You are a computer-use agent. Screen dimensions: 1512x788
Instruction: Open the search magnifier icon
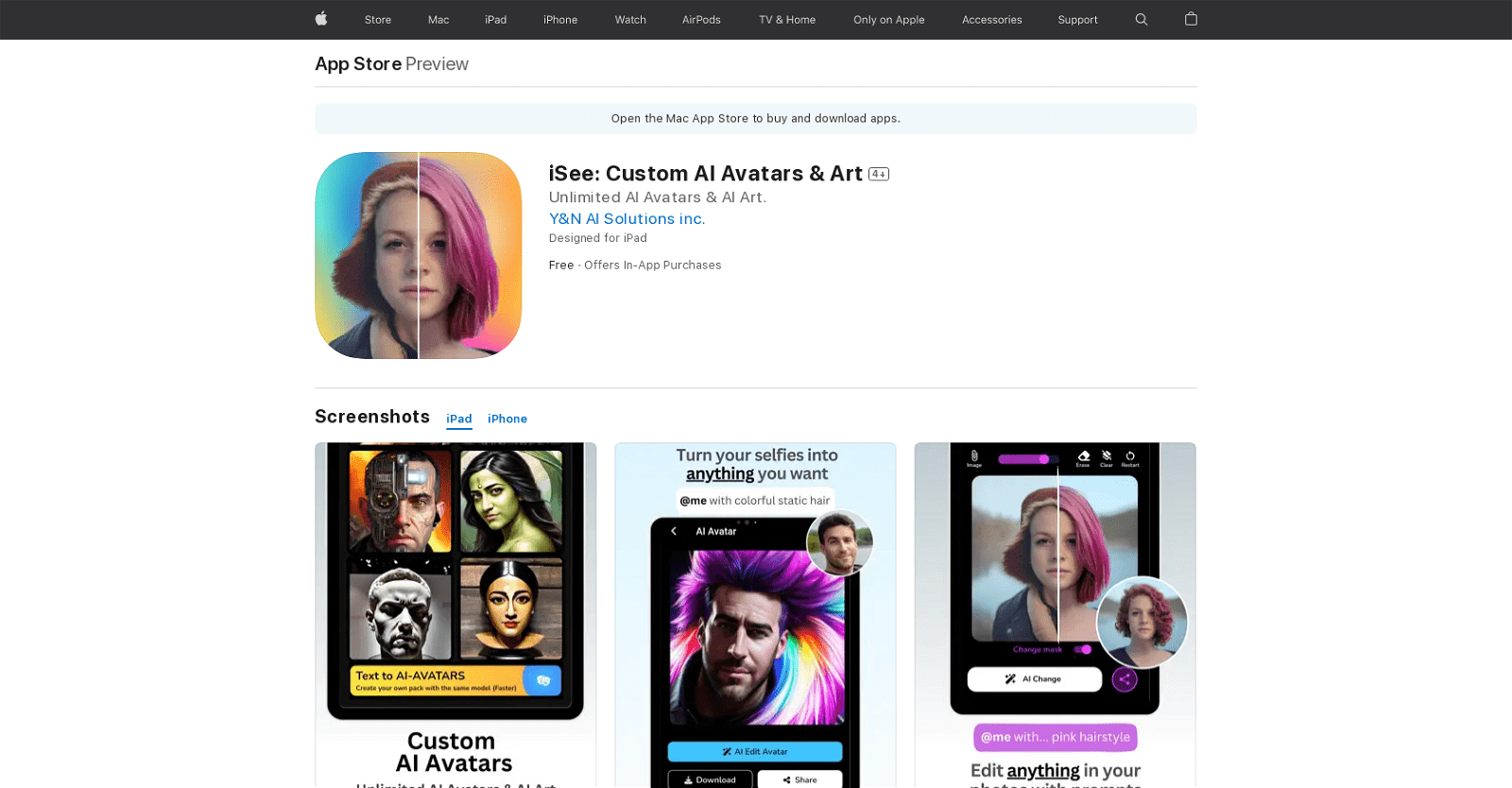click(1141, 19)
